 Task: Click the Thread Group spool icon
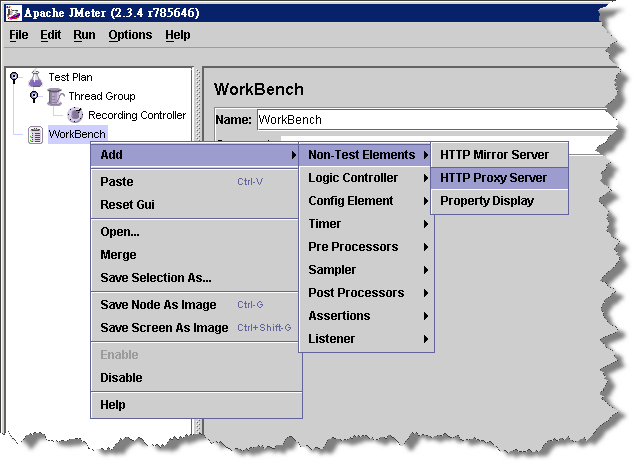(x=56, y=96)
